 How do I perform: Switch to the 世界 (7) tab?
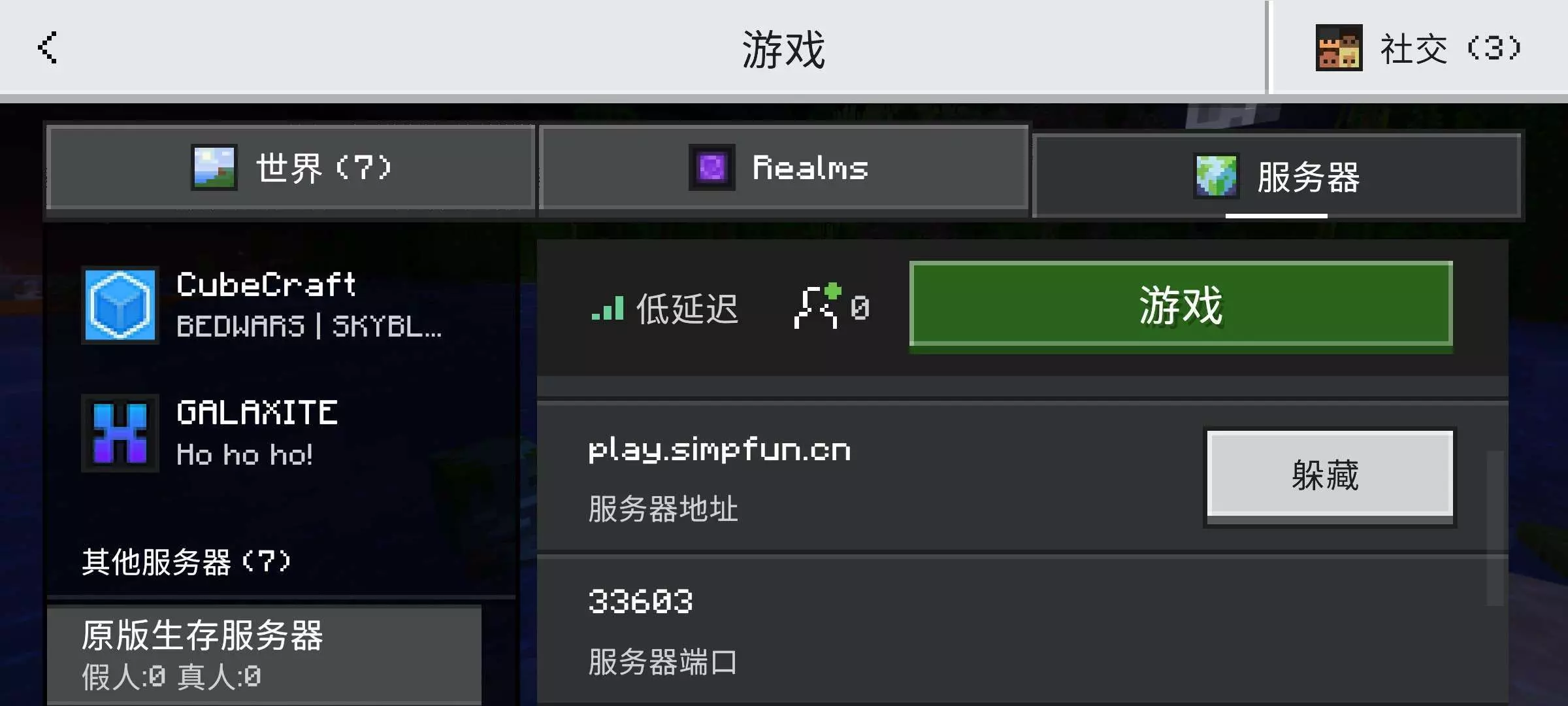click(291, 168)
